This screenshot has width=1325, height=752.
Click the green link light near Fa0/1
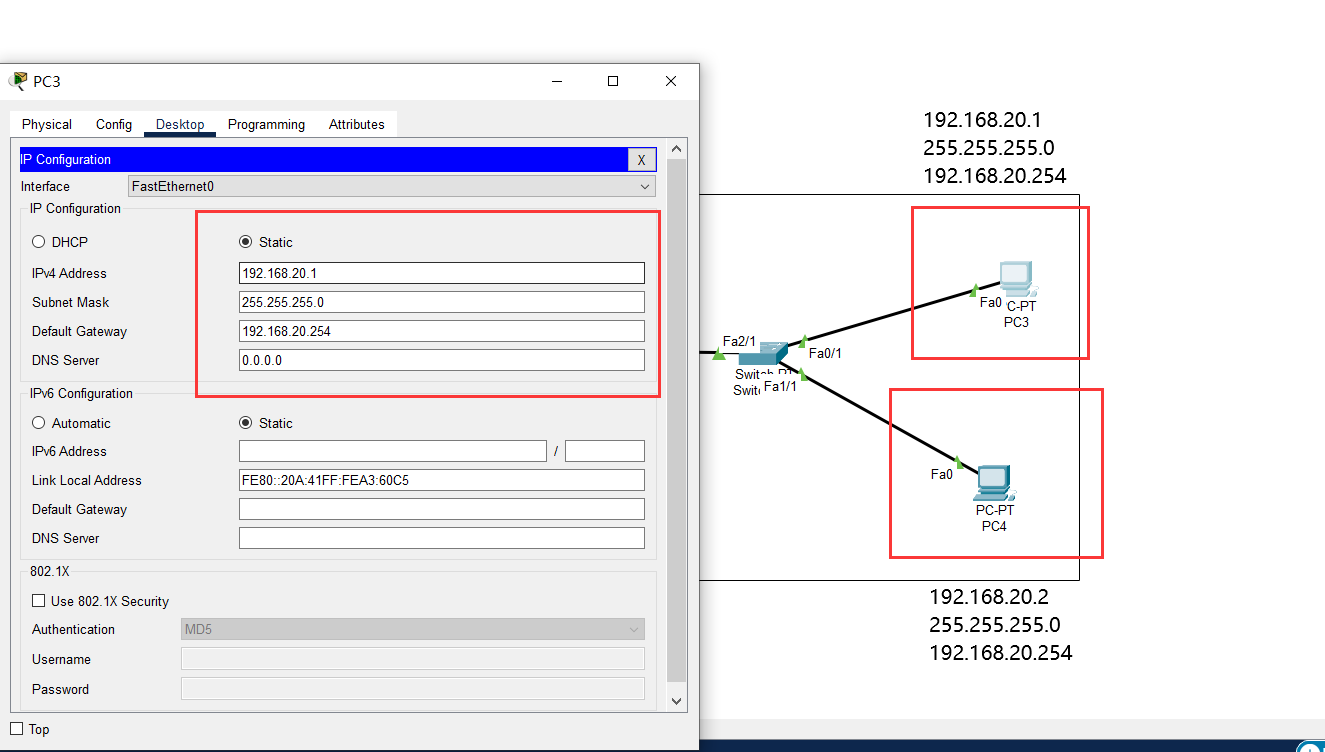pos(803,341)
